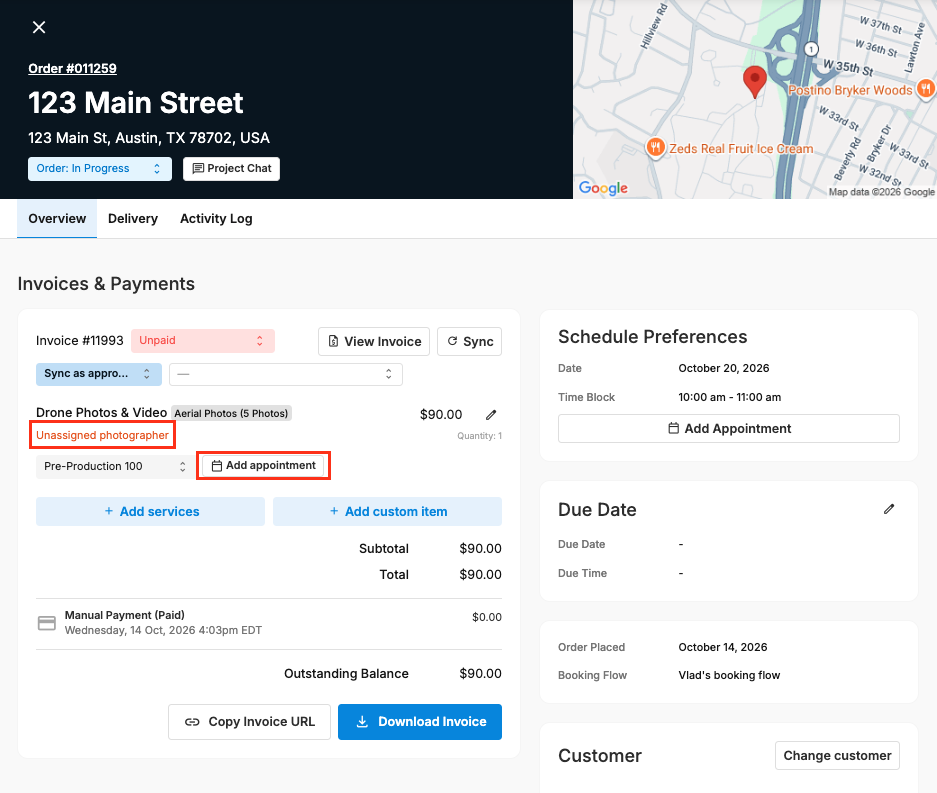Click the Zeds Real Fruit Ice Cream marker icon

click(x=656, y=147)
